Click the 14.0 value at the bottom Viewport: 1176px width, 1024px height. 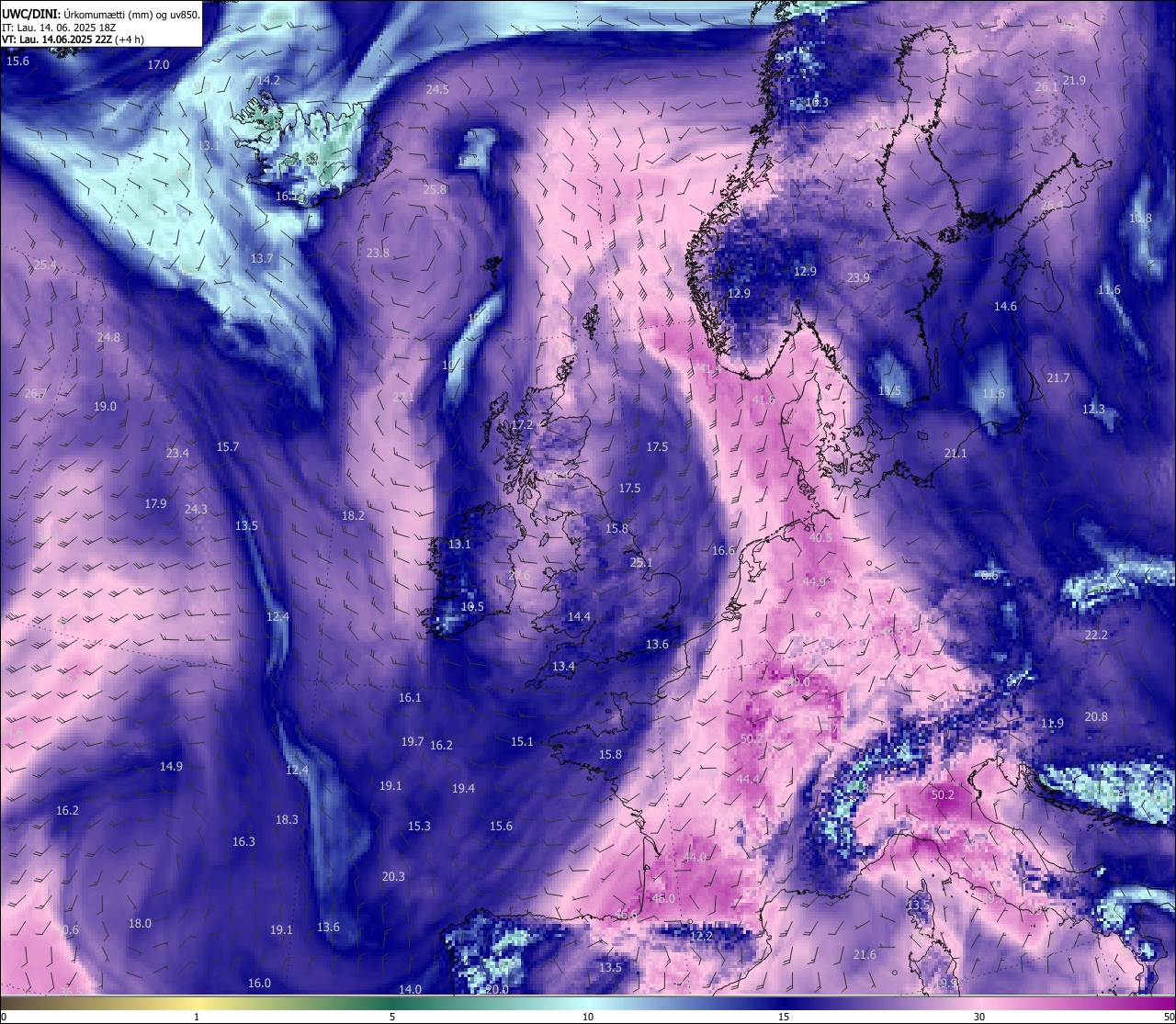tap(410, 990)
